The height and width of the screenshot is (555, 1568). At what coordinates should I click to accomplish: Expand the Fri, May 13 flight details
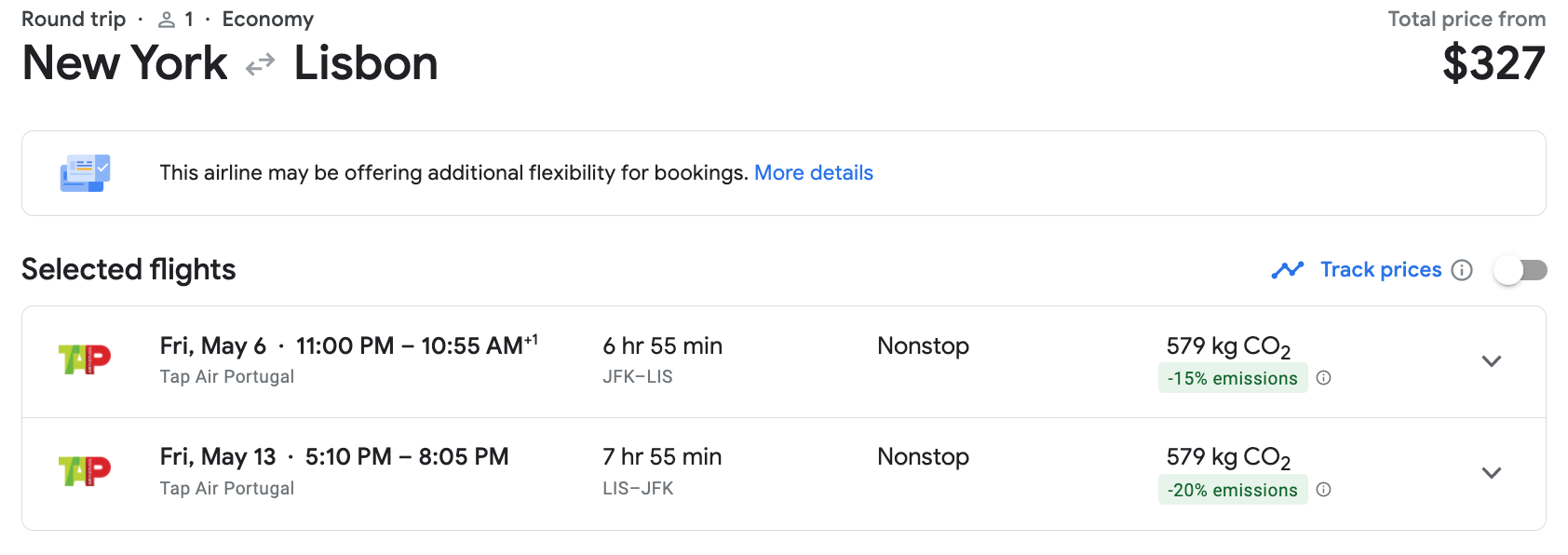pyautogui.click(x=1492, y=473)
